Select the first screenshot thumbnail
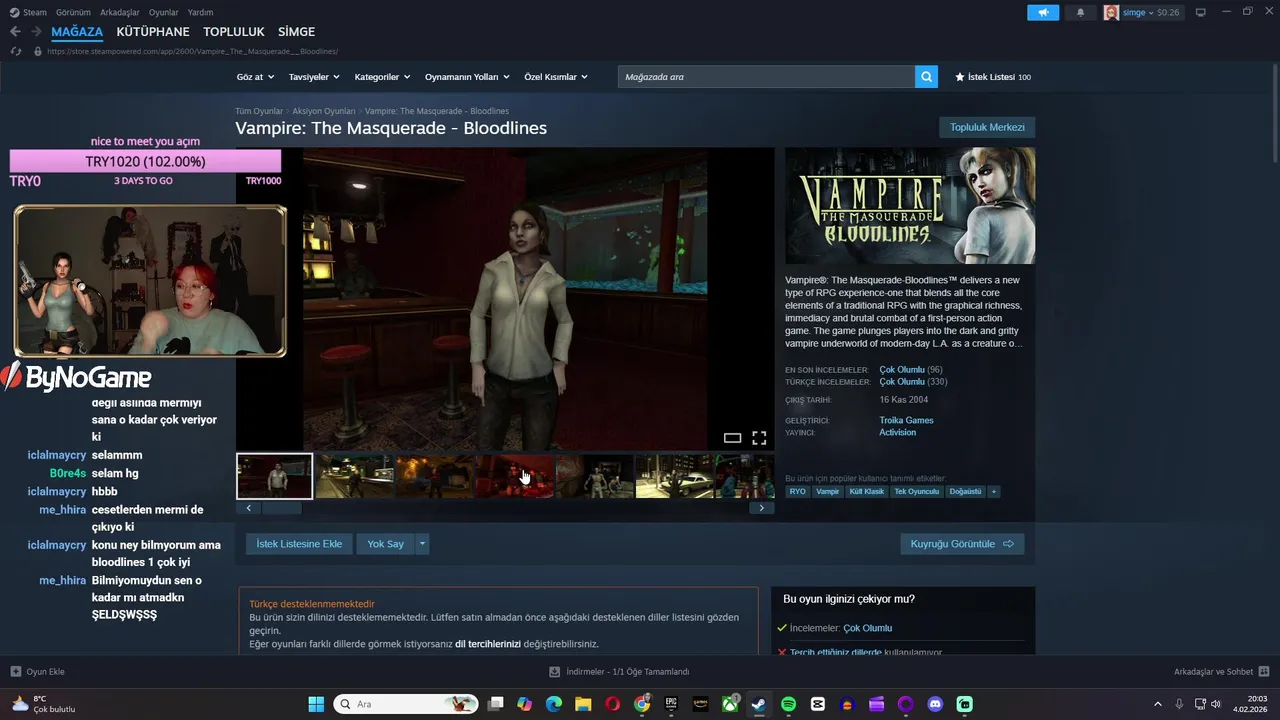 tap(274, 476)
